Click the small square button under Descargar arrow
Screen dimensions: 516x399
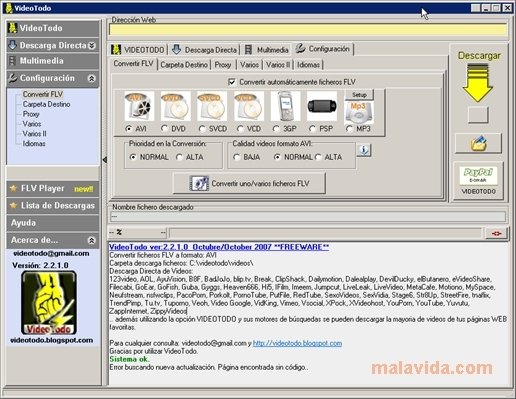478,115
